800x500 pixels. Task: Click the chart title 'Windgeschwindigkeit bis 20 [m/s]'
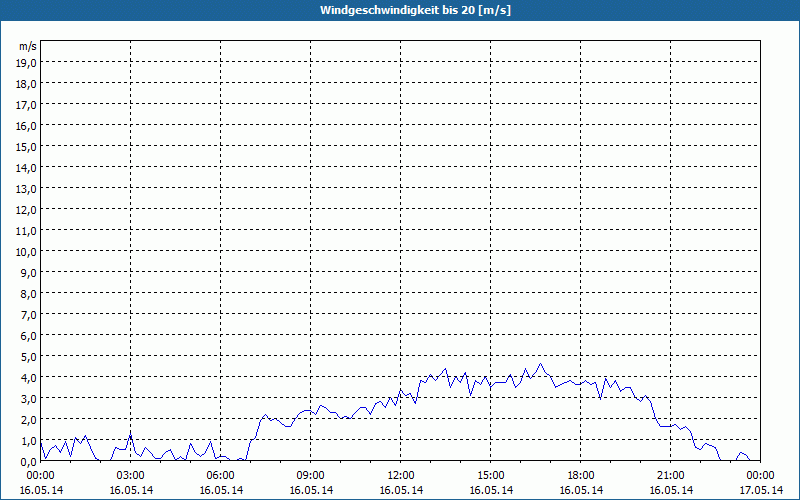point(415,10)
